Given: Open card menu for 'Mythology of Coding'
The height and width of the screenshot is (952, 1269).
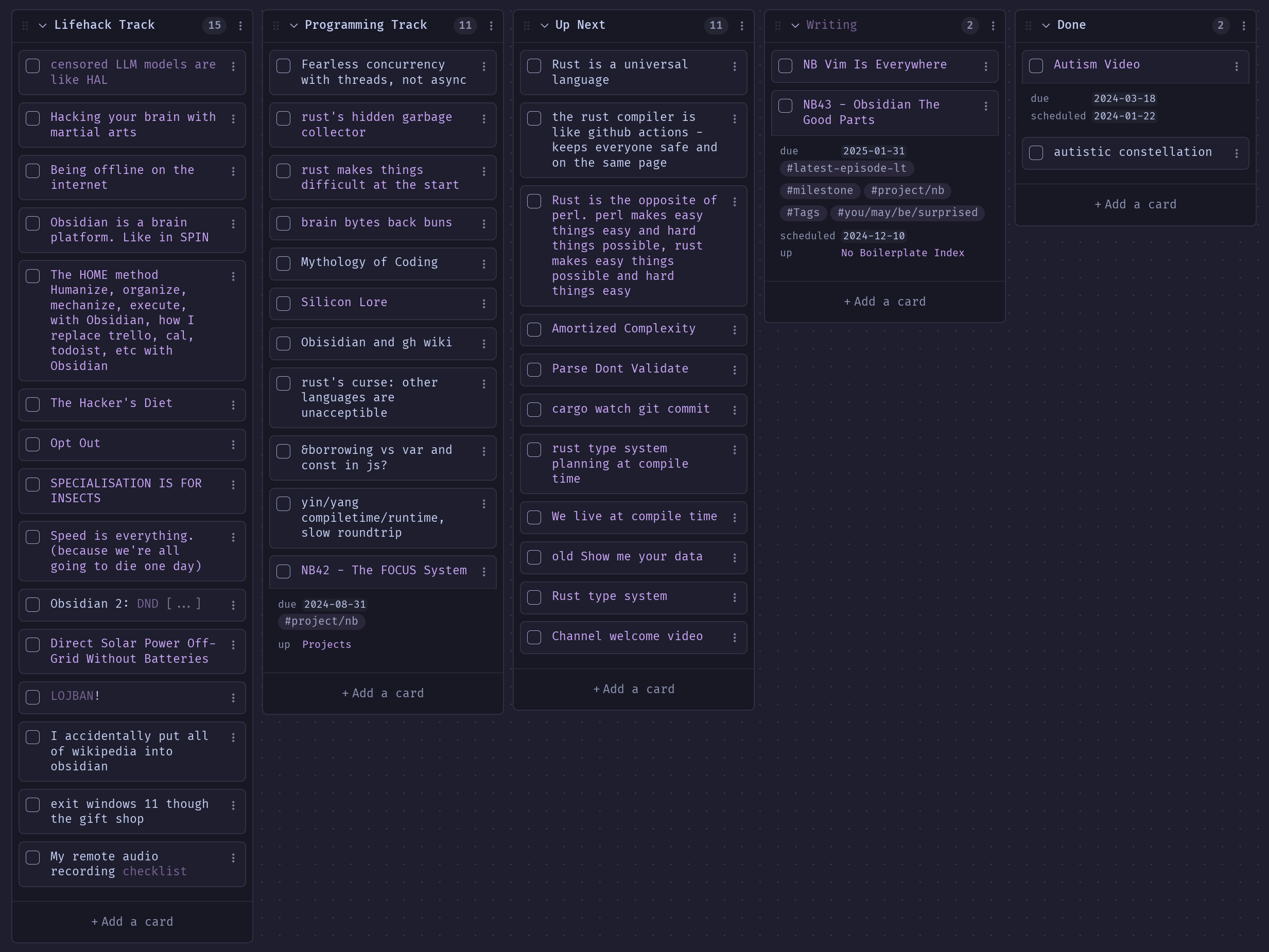Looking at the screenshot, I should pos(484,265).
